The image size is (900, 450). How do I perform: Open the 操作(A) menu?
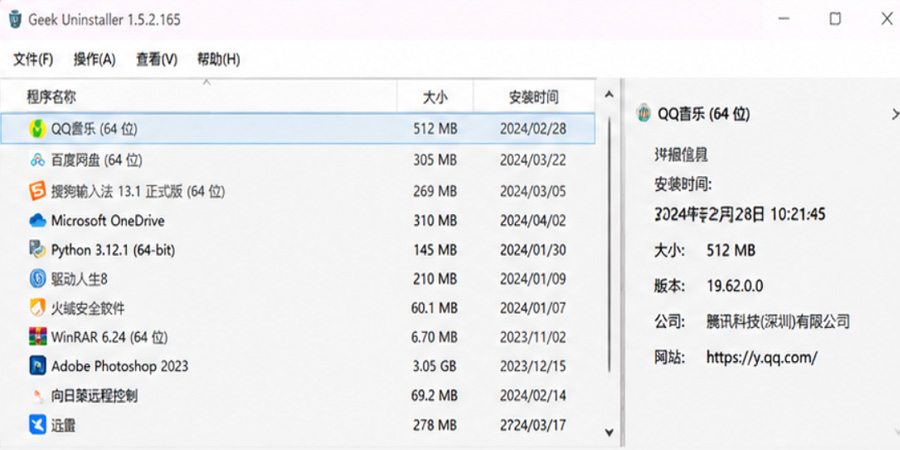[95, 59]
